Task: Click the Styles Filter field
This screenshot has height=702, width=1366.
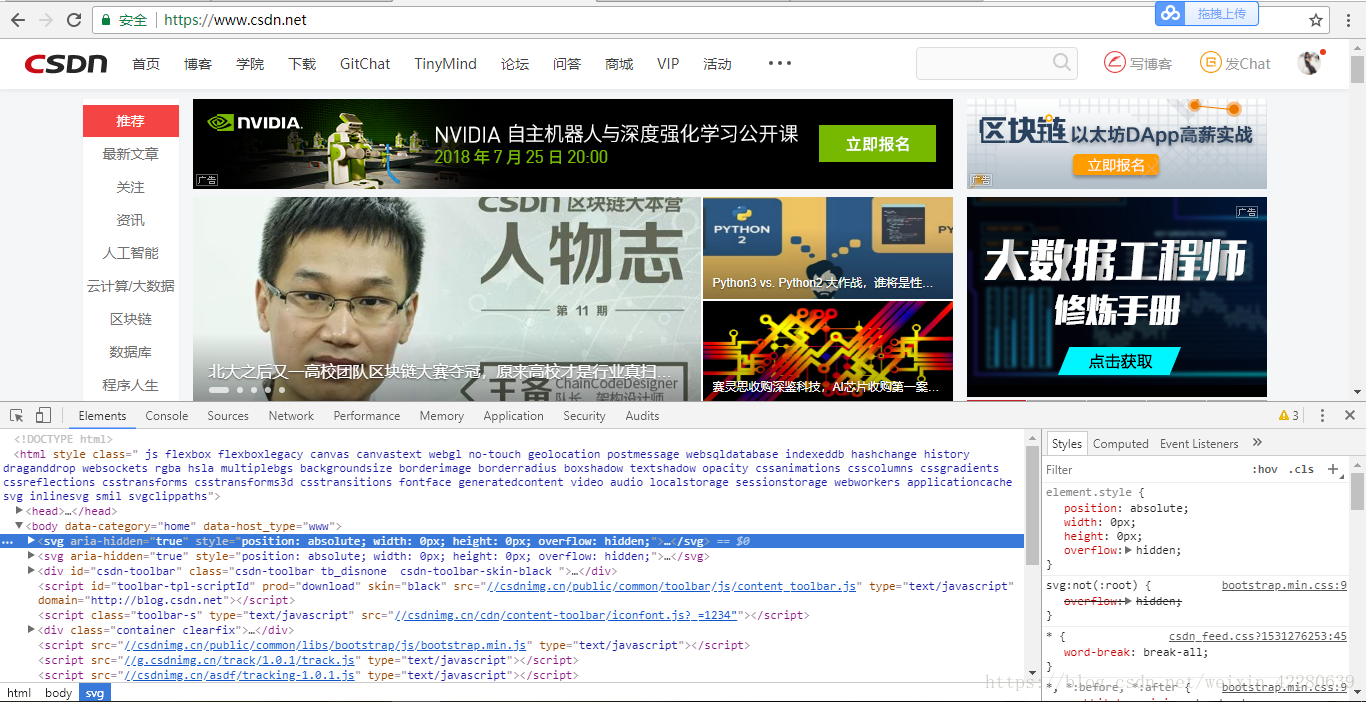Action: click(x=1145, y=469)
